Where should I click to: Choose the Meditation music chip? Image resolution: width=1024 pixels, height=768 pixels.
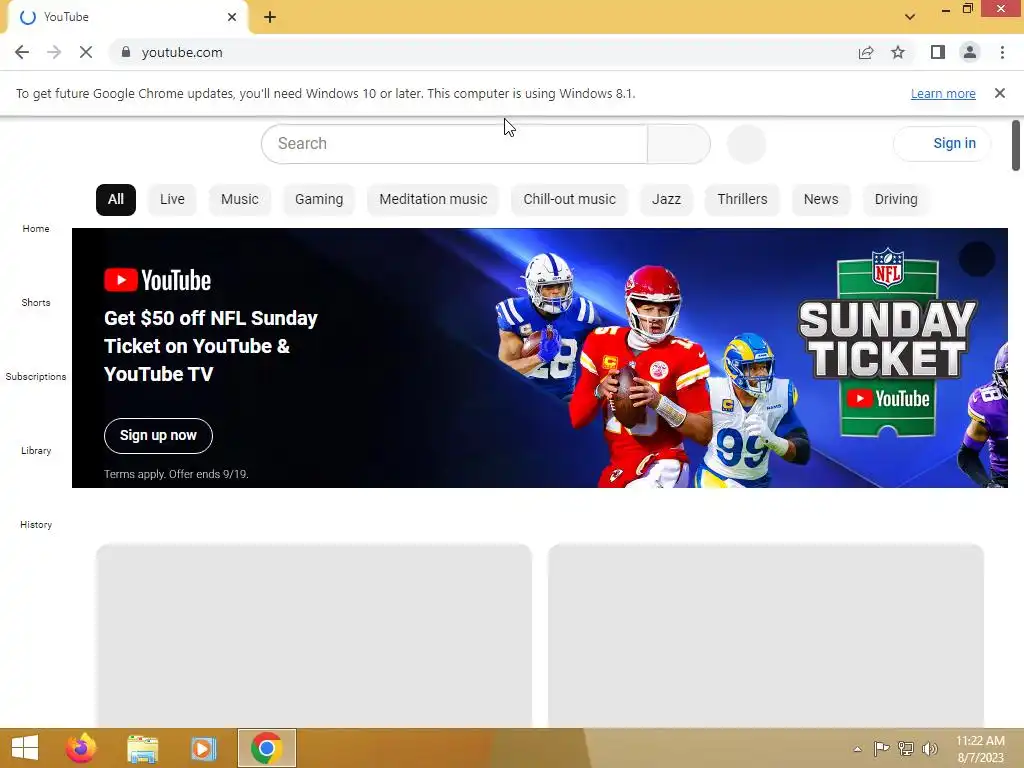tap(433, 200)
